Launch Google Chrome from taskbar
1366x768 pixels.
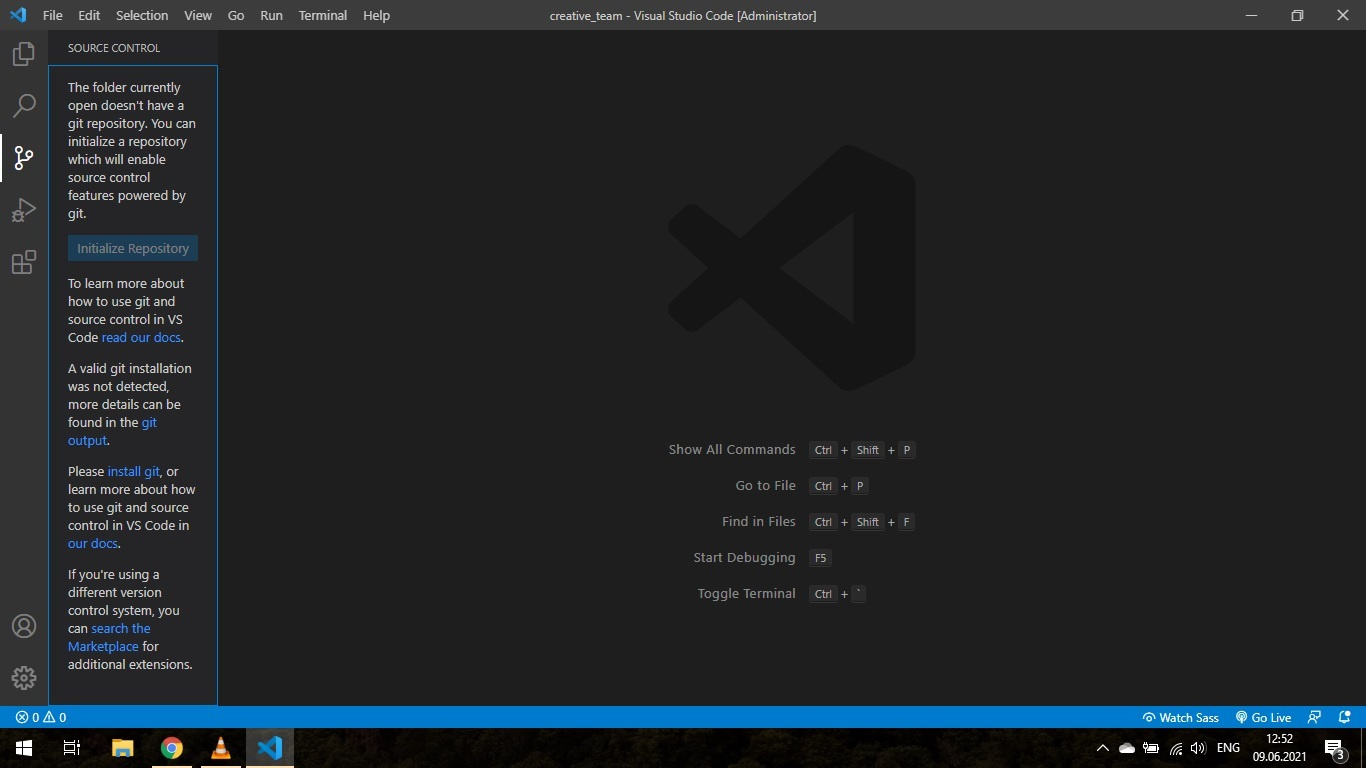pyautogui.click(x=172, y=748)
